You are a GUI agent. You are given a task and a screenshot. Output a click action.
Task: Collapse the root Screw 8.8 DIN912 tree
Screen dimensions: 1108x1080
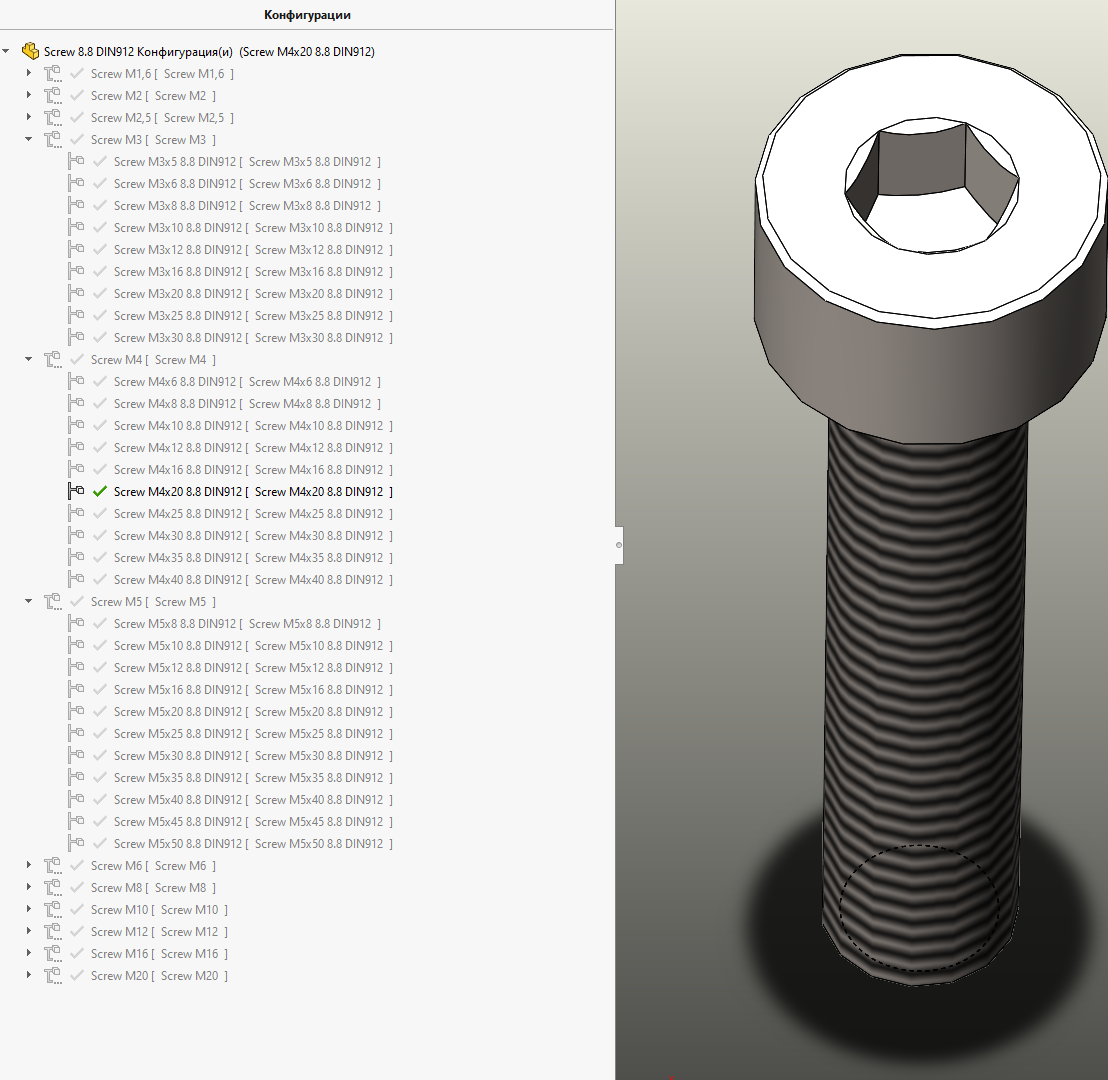[6, 51]
